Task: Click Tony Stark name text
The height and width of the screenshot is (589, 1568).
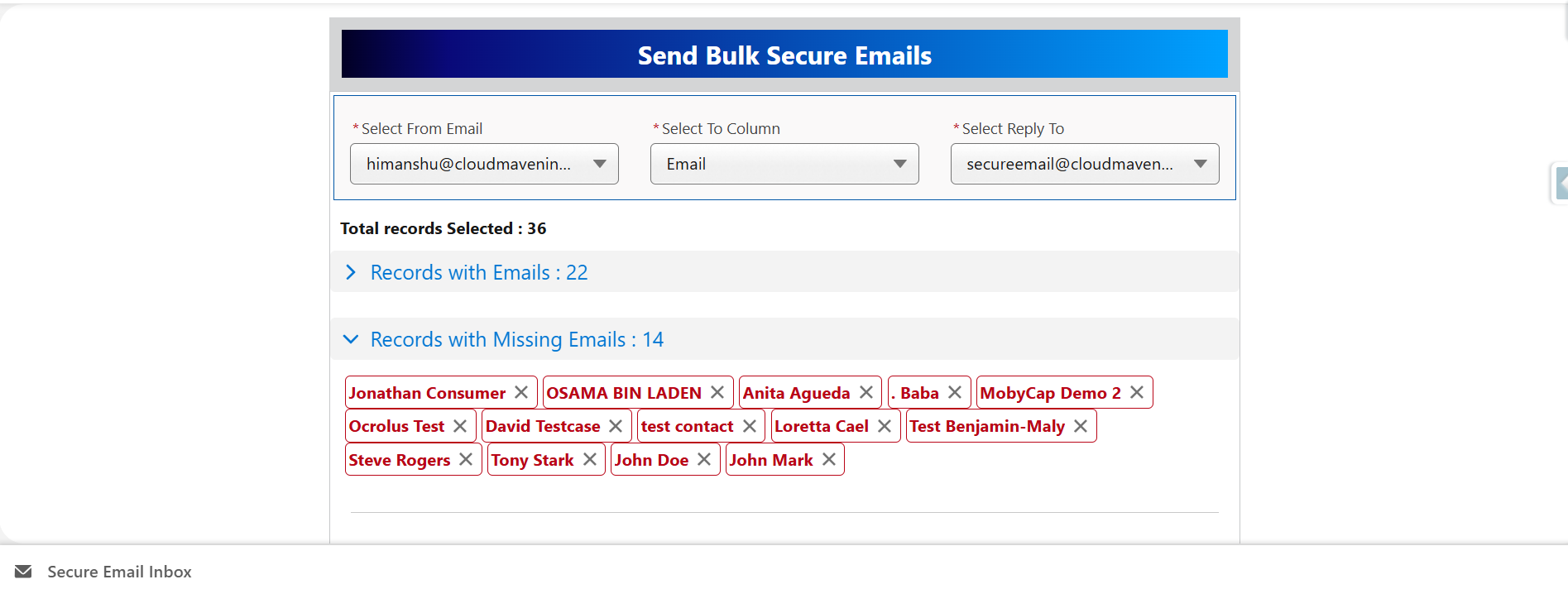Action: click(532, 460)
